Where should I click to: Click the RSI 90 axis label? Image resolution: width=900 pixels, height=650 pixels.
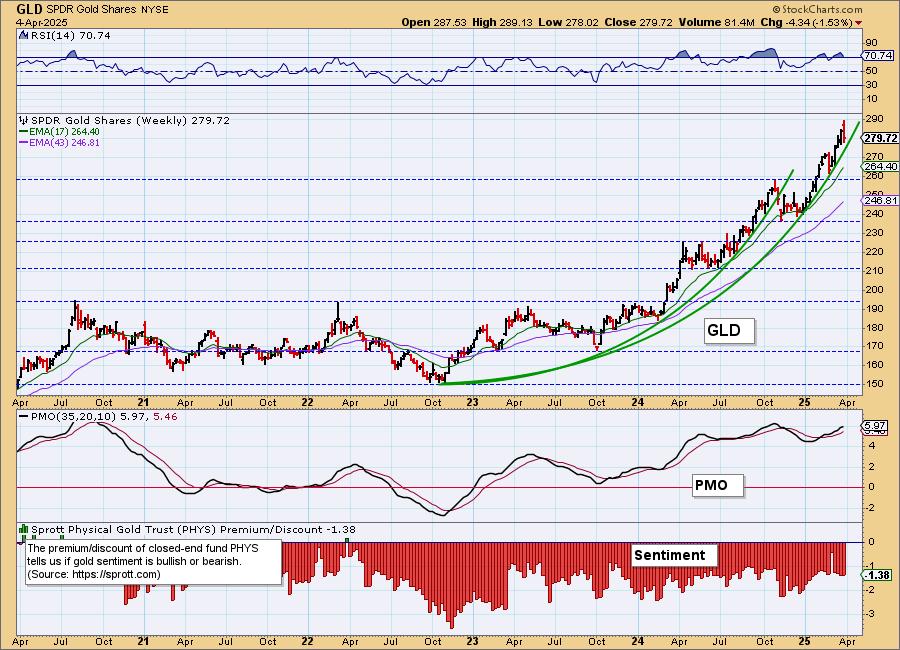[871, 42]
